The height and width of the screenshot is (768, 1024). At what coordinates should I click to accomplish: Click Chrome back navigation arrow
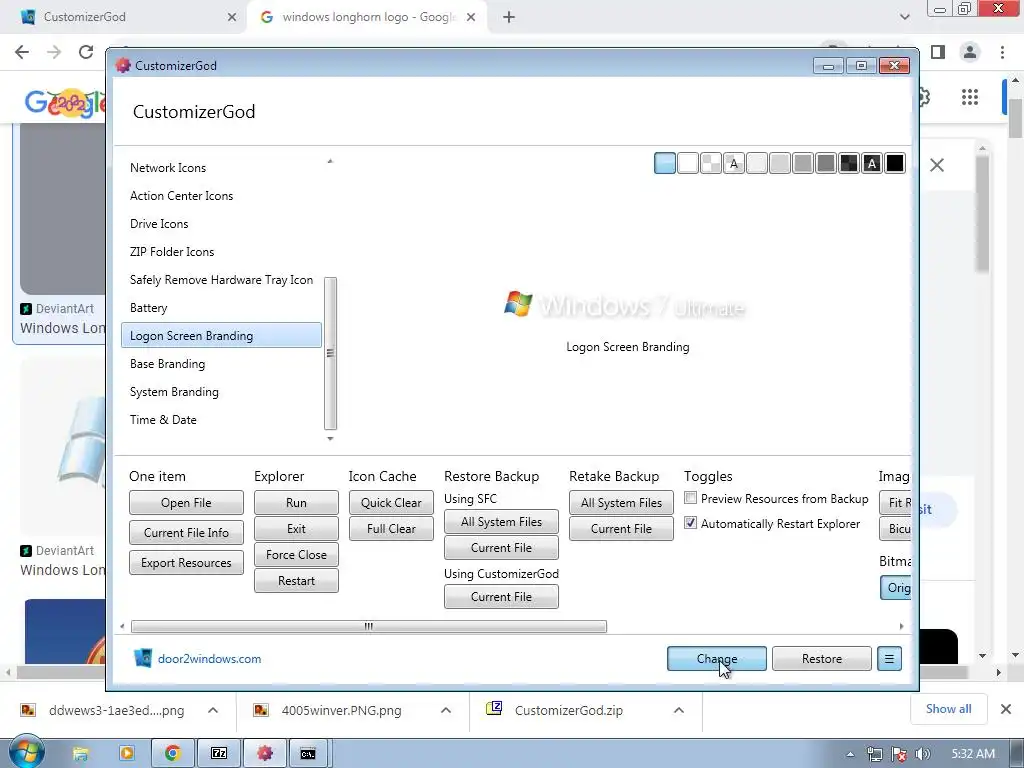pyautogui.click(x=22, y=52)
